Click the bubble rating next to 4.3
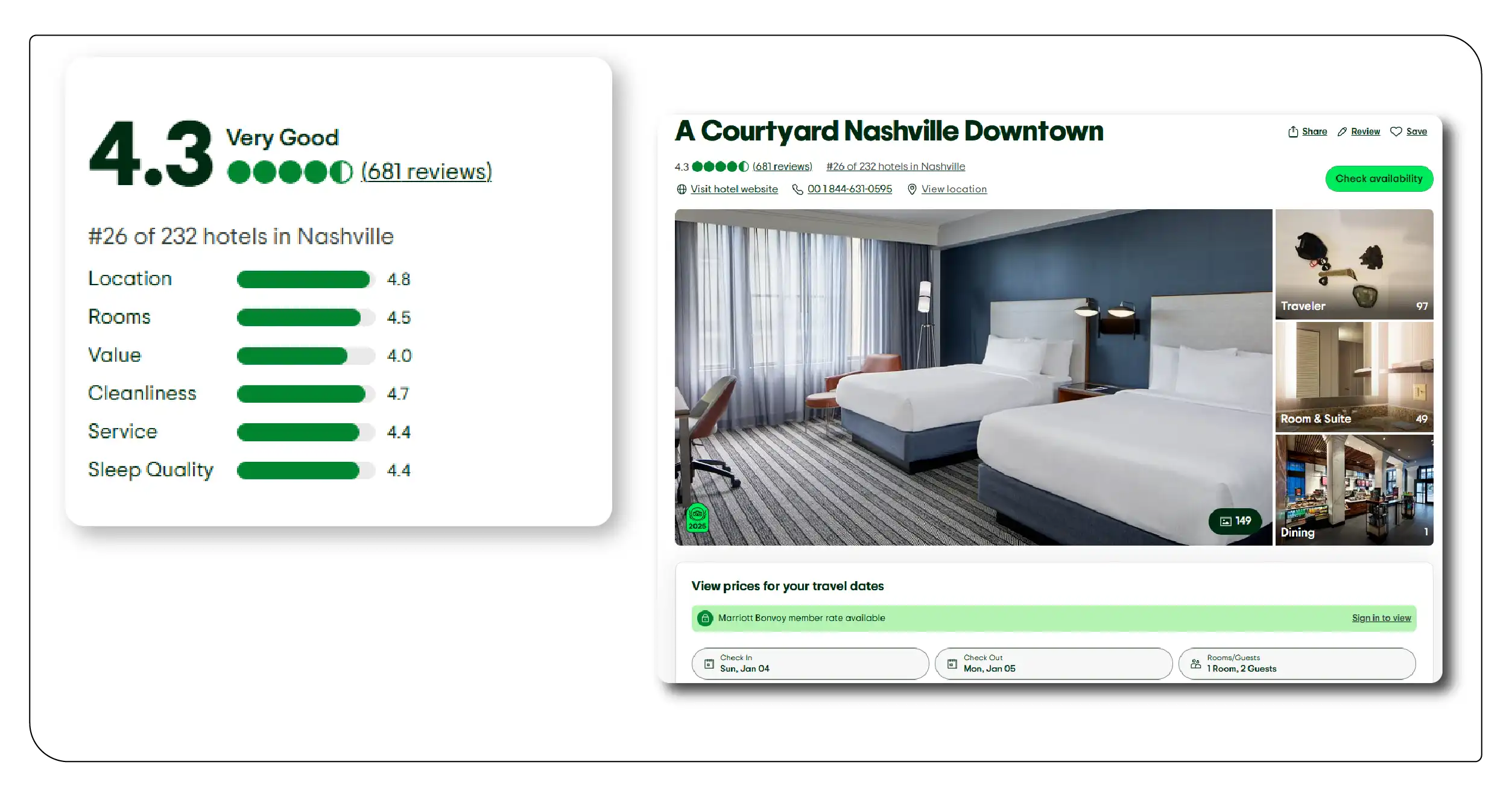 (x=720, y=166)
